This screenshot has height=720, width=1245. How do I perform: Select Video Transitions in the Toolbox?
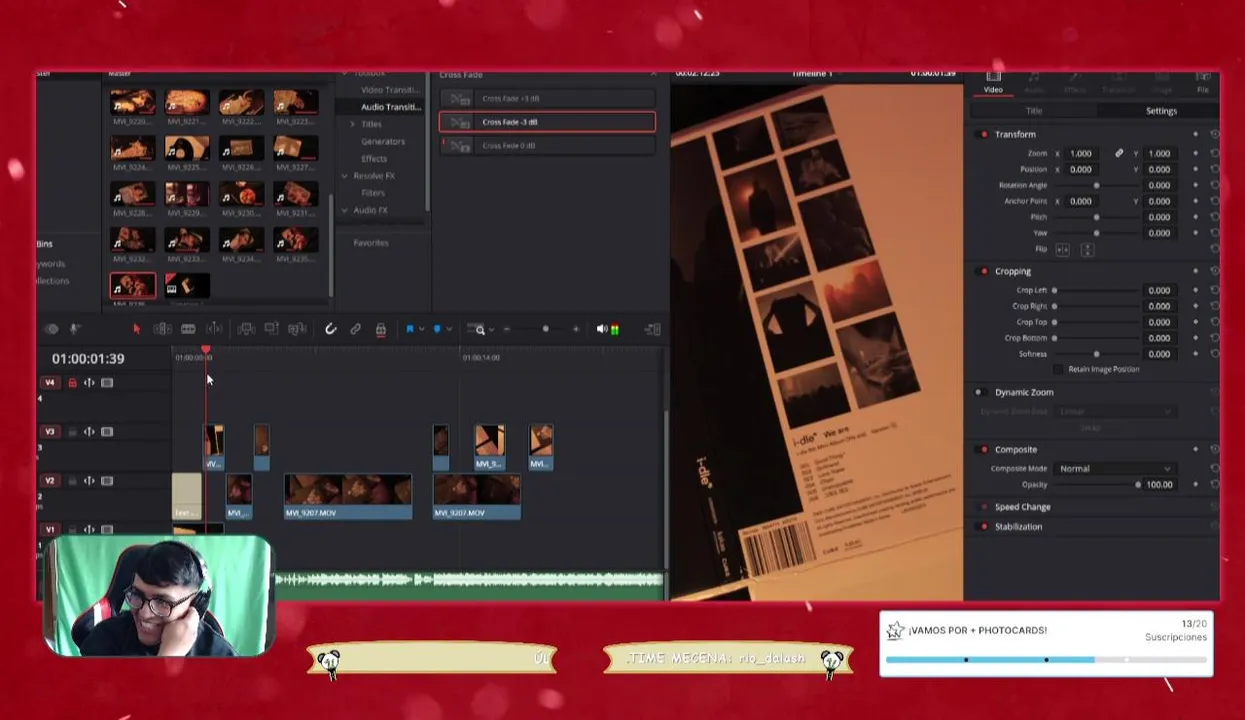pyautogui.click(x=391, y=90)
